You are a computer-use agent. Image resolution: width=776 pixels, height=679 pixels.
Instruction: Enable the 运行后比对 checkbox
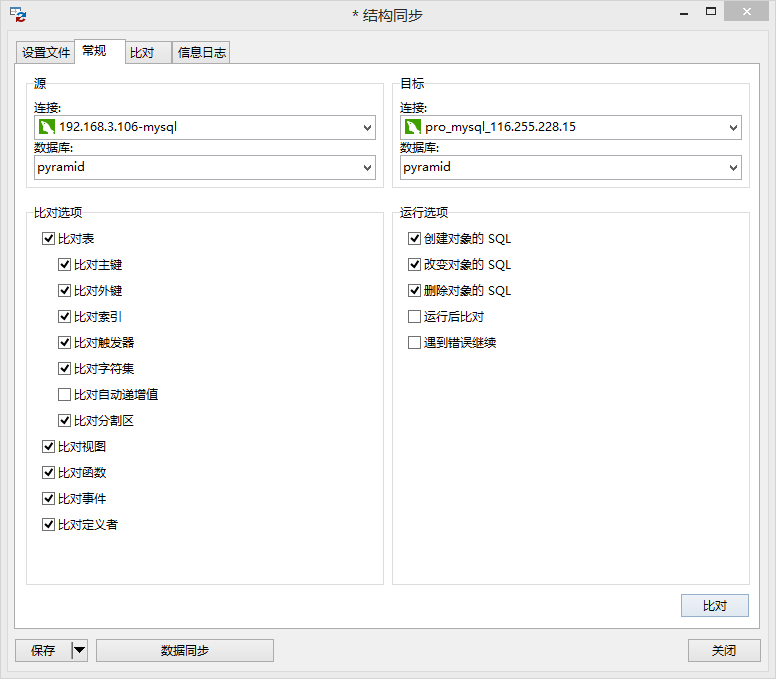(414, 317)
